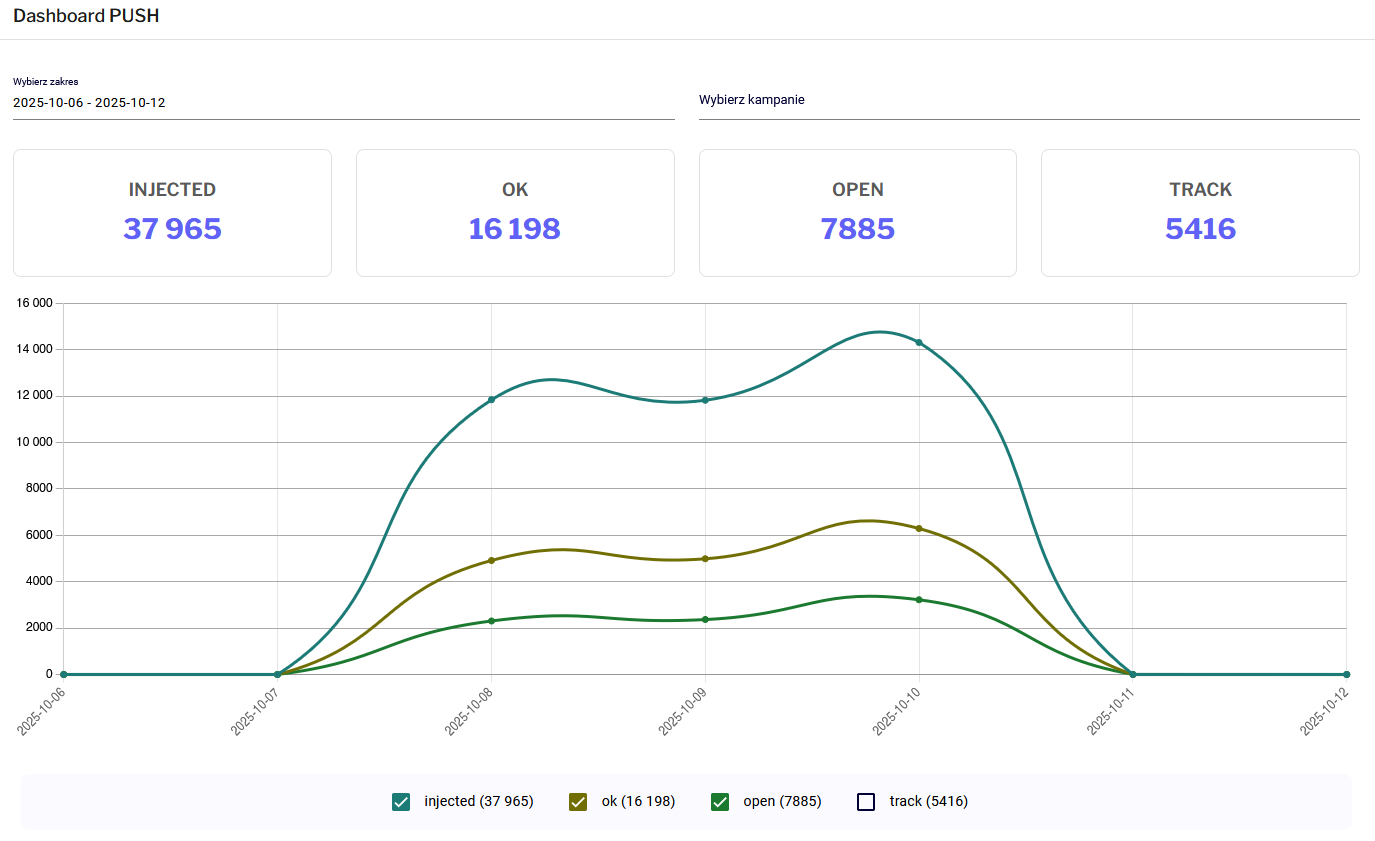Disable the open series checkbox
The image size is (1375, 841).
pos(719,801)
